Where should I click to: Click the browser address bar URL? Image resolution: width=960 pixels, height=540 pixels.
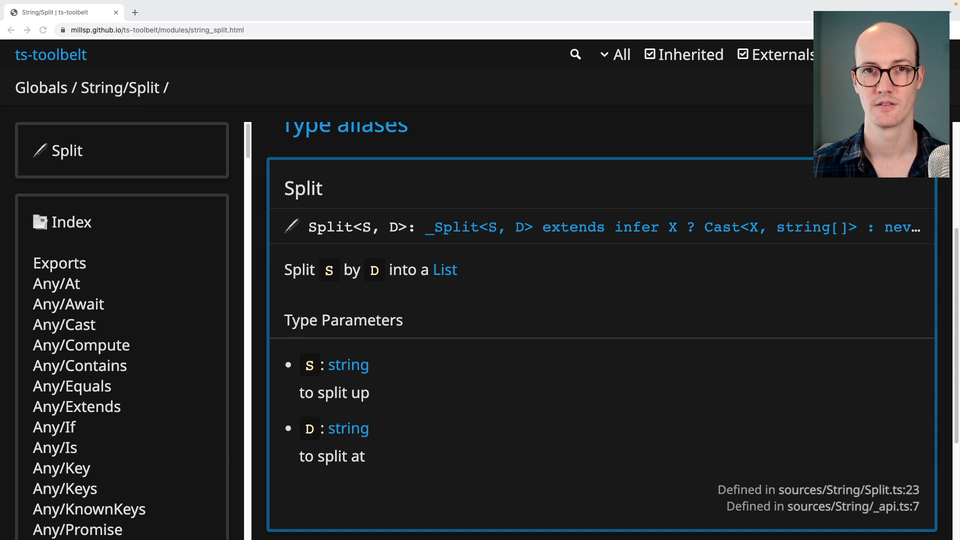[158, 30]
